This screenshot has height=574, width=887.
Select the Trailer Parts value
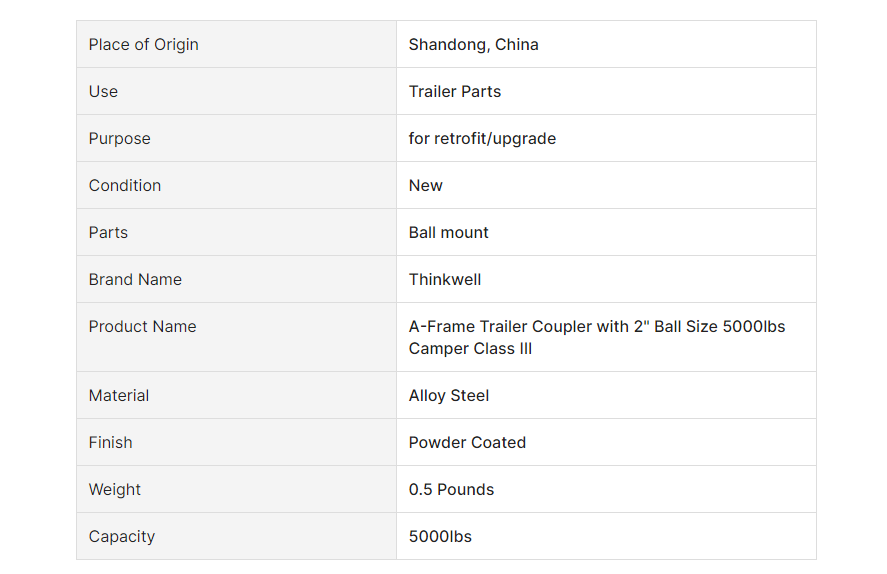coord(455,92)
